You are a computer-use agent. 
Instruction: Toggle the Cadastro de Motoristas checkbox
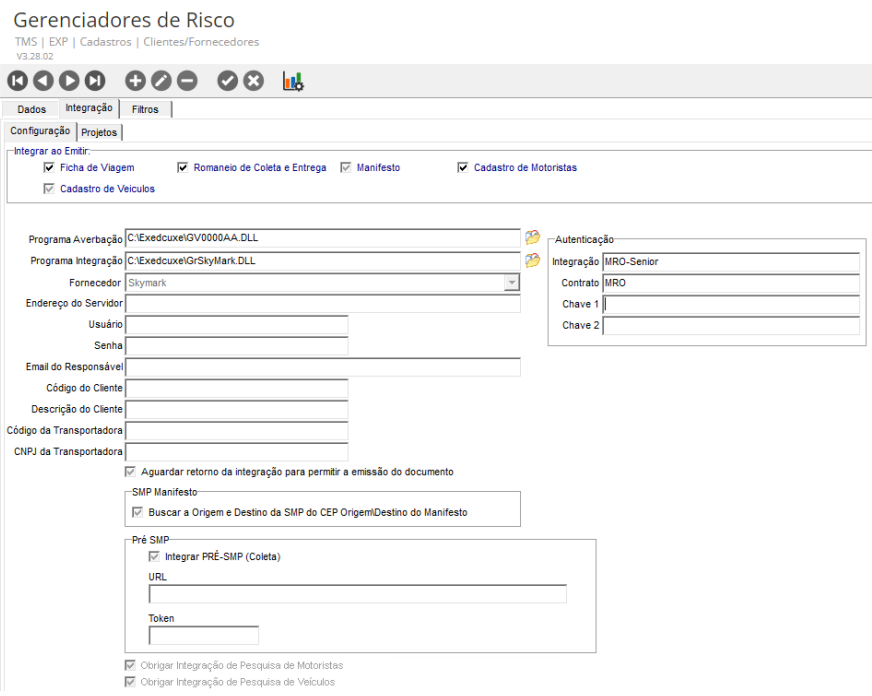tap(463, 168)
